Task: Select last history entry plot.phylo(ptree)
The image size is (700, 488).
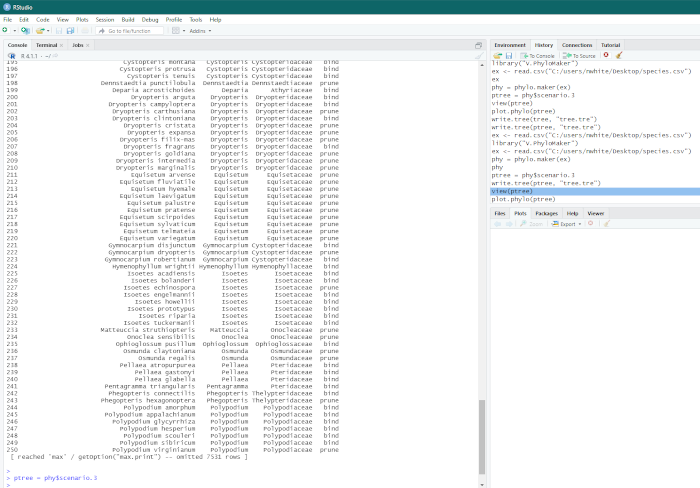Action: (523, 199)
